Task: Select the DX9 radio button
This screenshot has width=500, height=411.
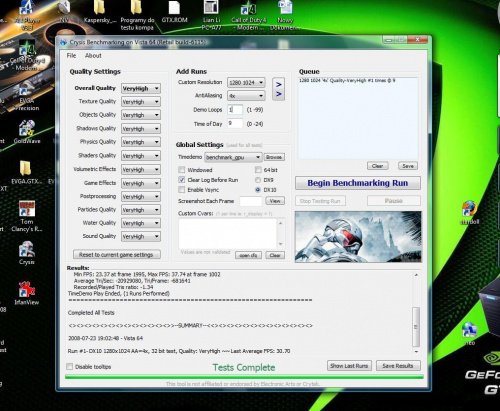Action: [258, 180]
